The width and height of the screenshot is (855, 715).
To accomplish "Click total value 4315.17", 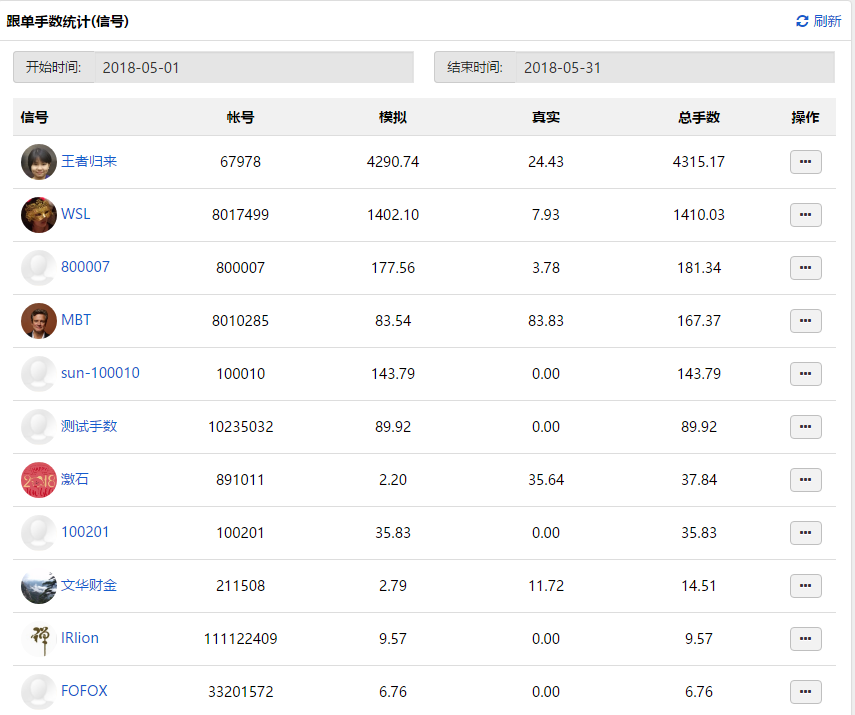I will click(699, 162).
